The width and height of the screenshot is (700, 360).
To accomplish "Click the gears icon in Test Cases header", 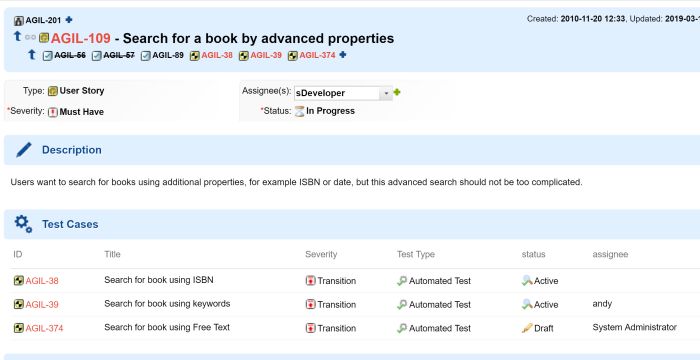I will coord(23,224).
